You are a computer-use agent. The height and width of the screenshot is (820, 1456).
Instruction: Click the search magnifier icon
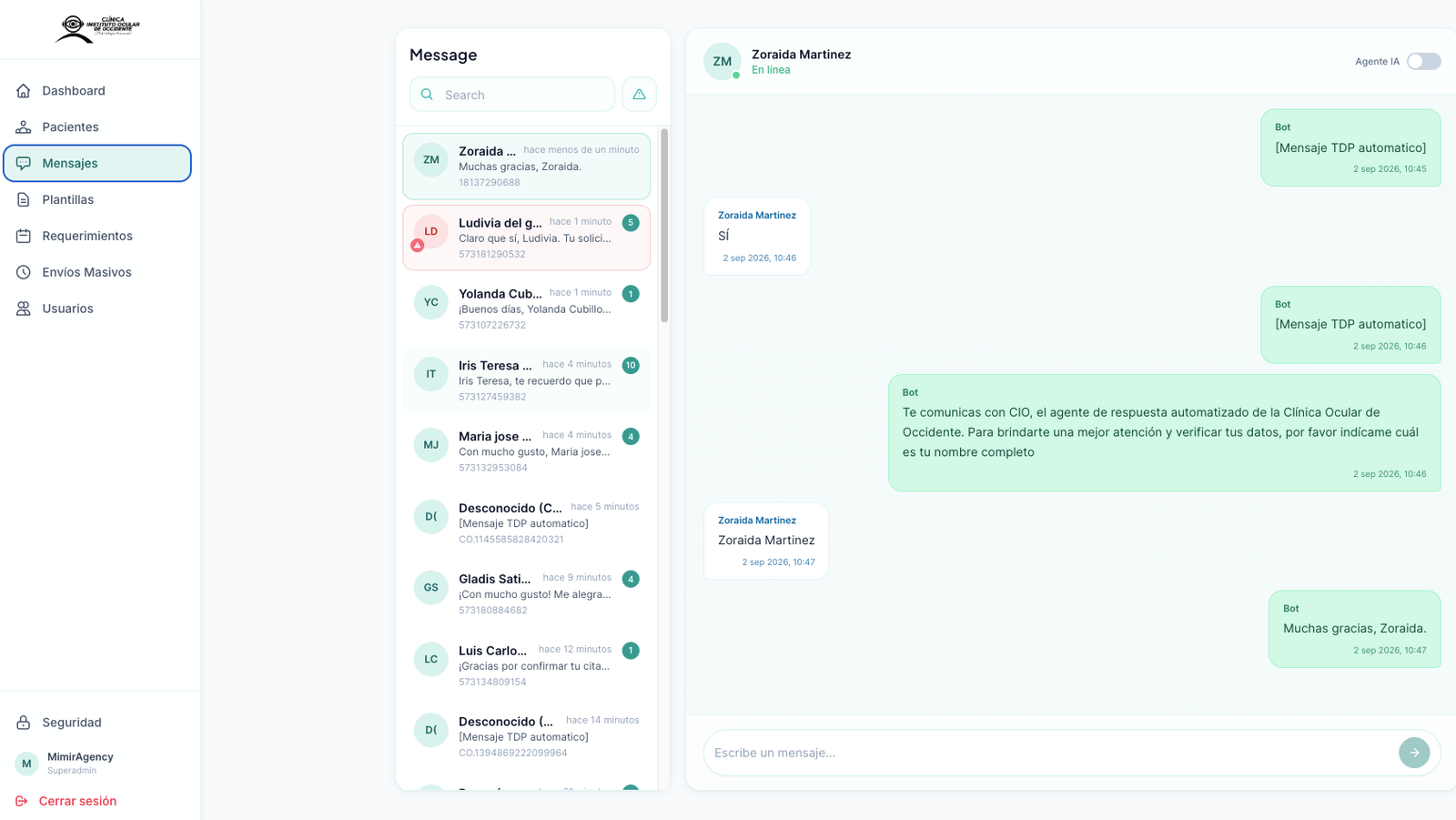coord(427,95)
